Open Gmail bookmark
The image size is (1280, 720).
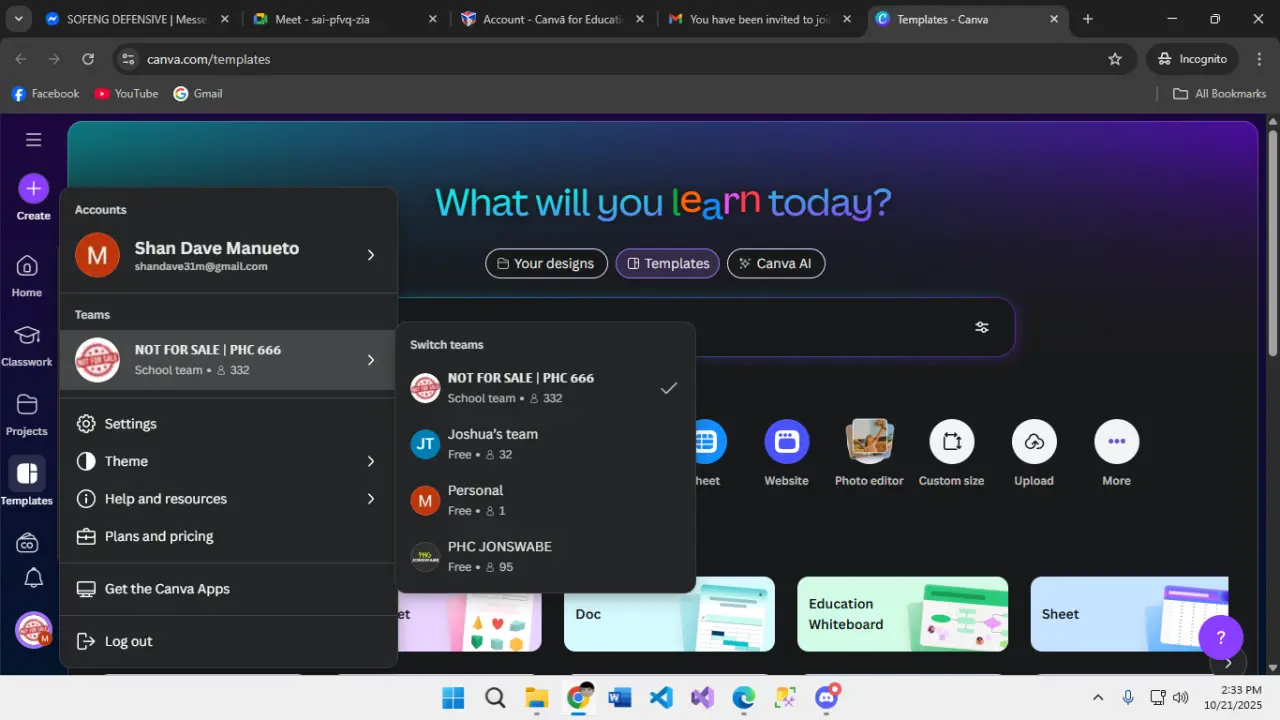click(x=198, y=94)
